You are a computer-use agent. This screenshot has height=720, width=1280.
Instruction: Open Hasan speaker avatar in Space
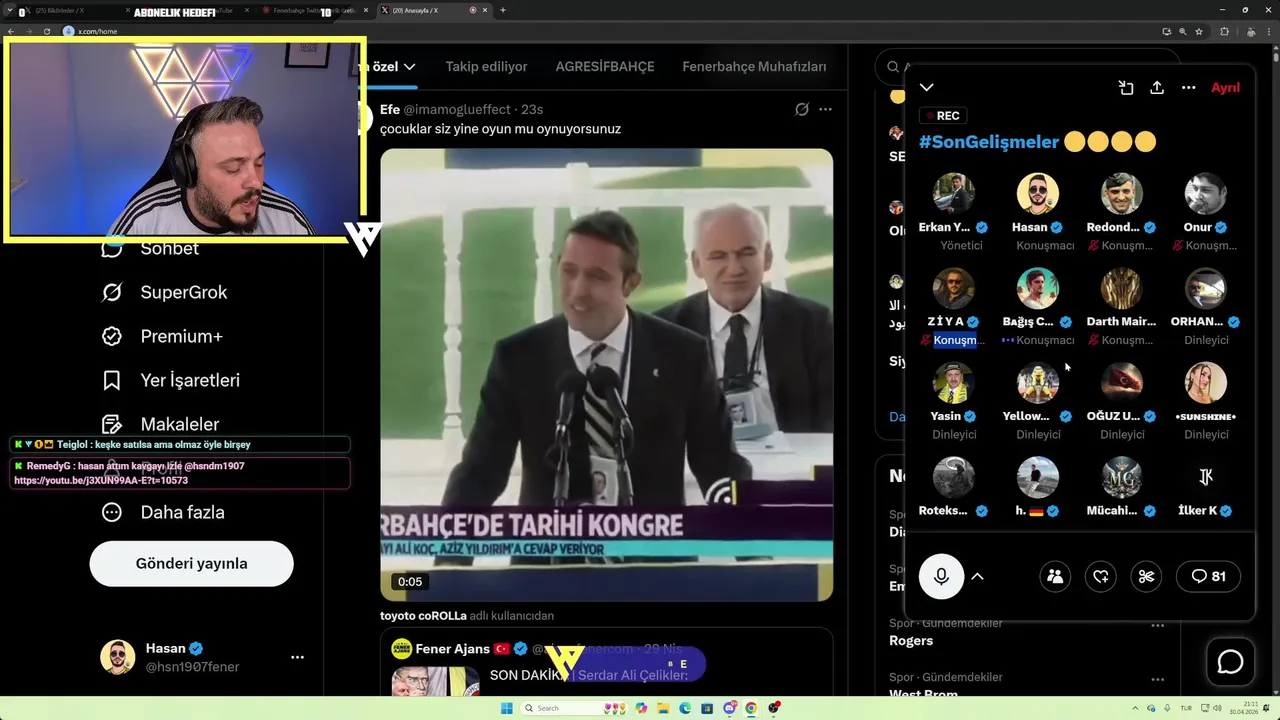[x=1038, y=194]
